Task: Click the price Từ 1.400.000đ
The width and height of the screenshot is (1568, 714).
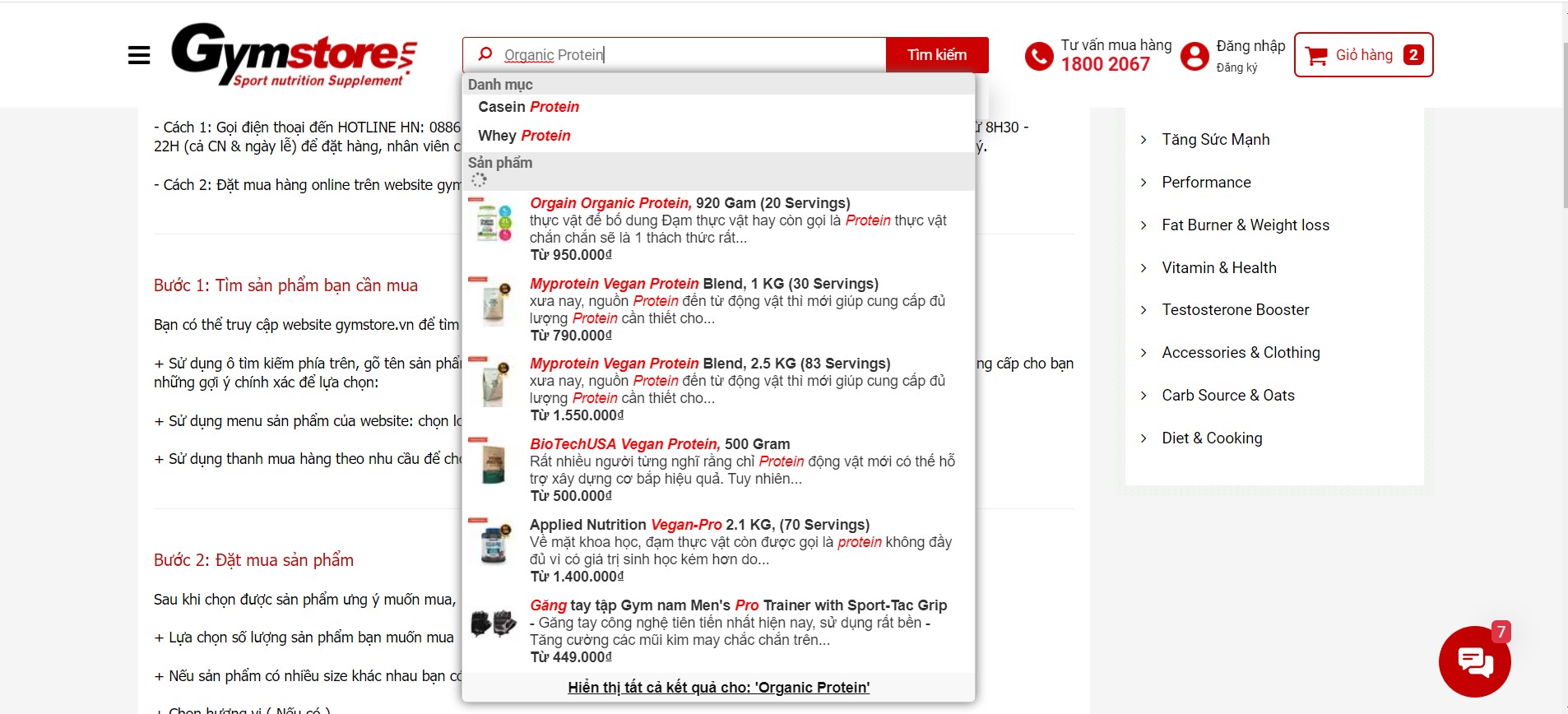Action: (577, 577)
